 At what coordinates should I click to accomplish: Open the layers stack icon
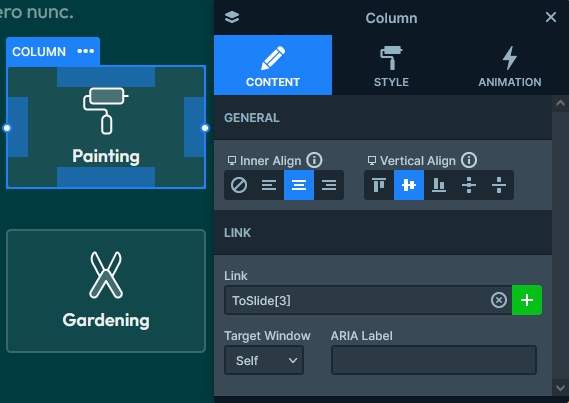coord(232,17)
